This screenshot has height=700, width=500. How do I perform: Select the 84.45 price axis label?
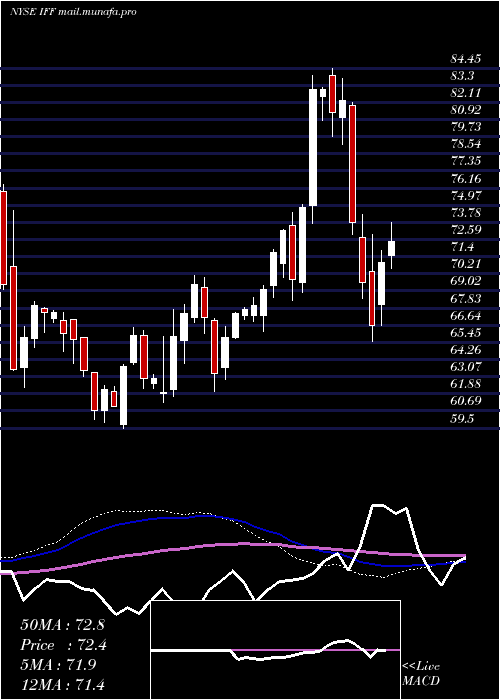(x=465, y=59)
